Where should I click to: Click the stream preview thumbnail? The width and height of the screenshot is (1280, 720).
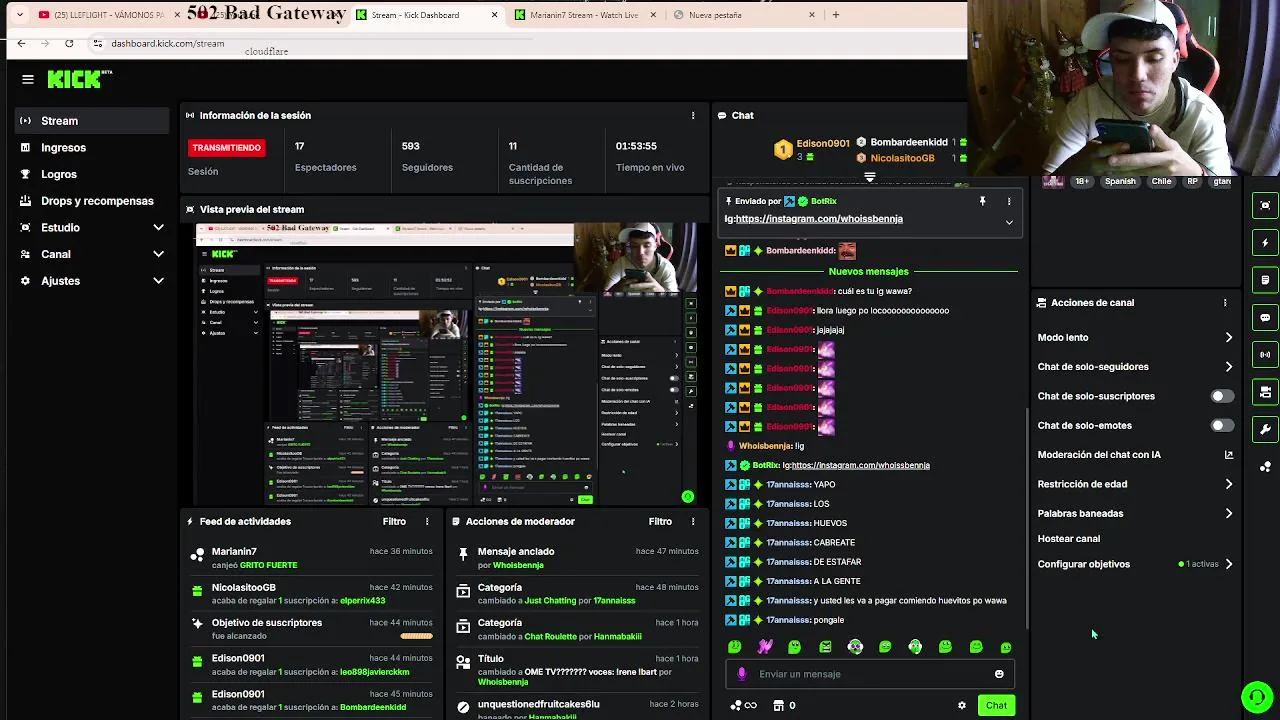445,364
